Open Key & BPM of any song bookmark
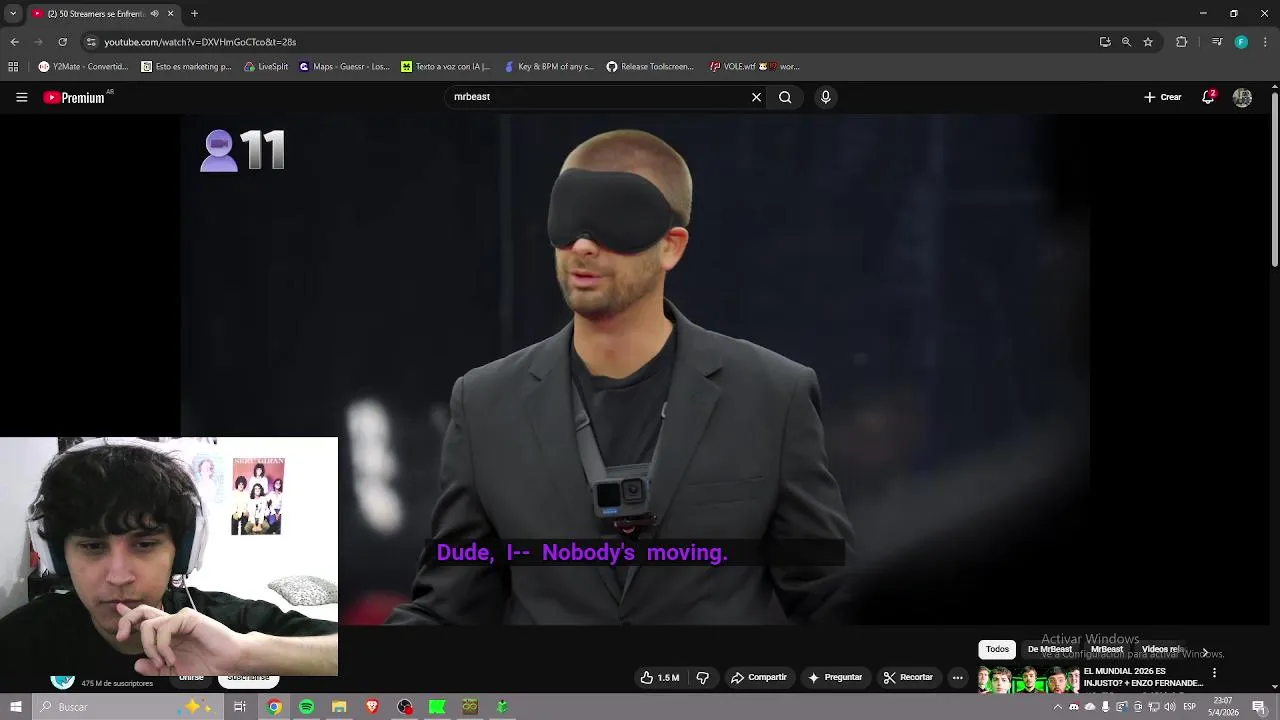This screenshot has width=1280, height=720. [549, 67]
